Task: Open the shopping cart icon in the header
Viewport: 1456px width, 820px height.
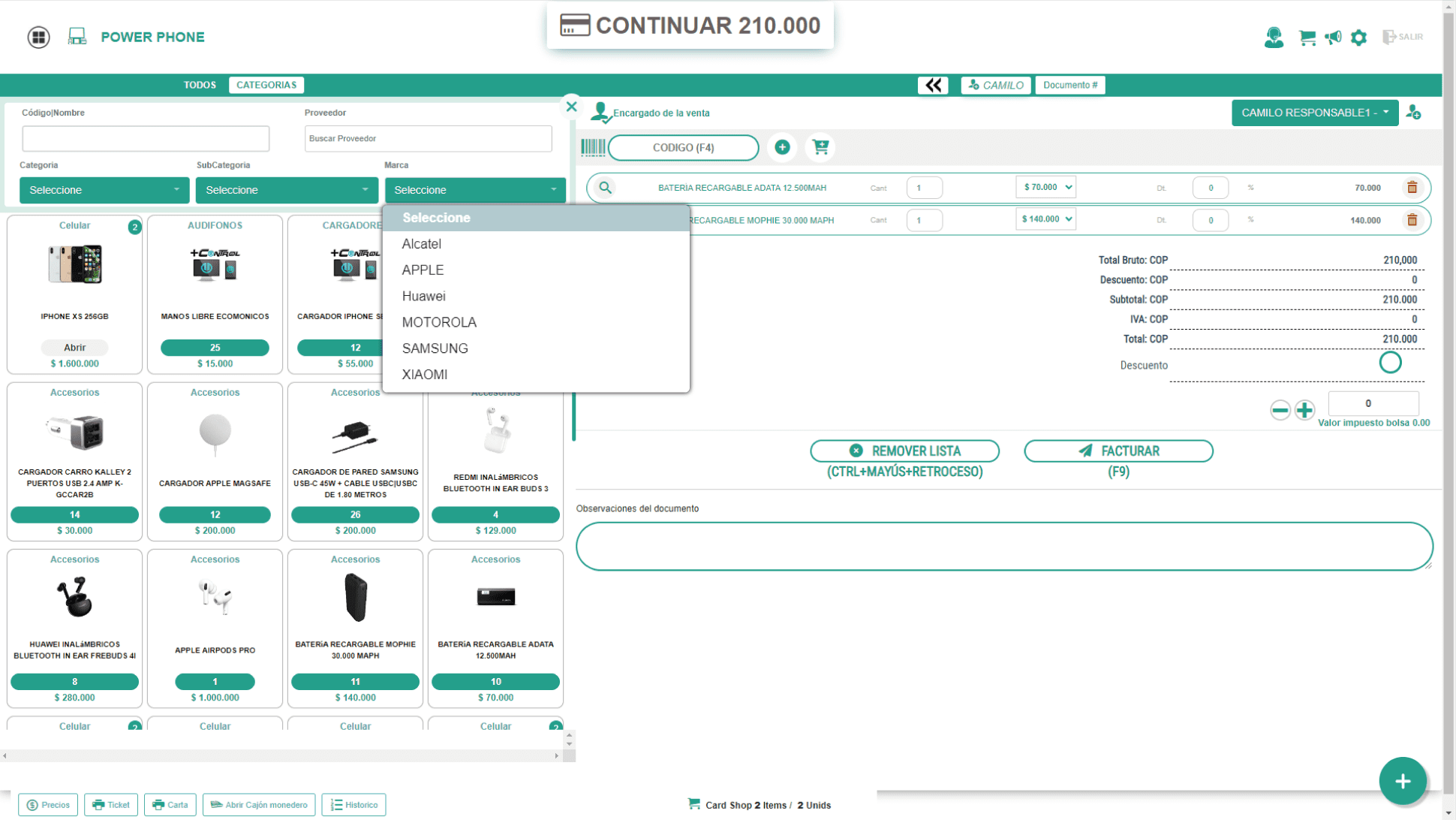Action: pyautogui.click(x=1307, y=38)
